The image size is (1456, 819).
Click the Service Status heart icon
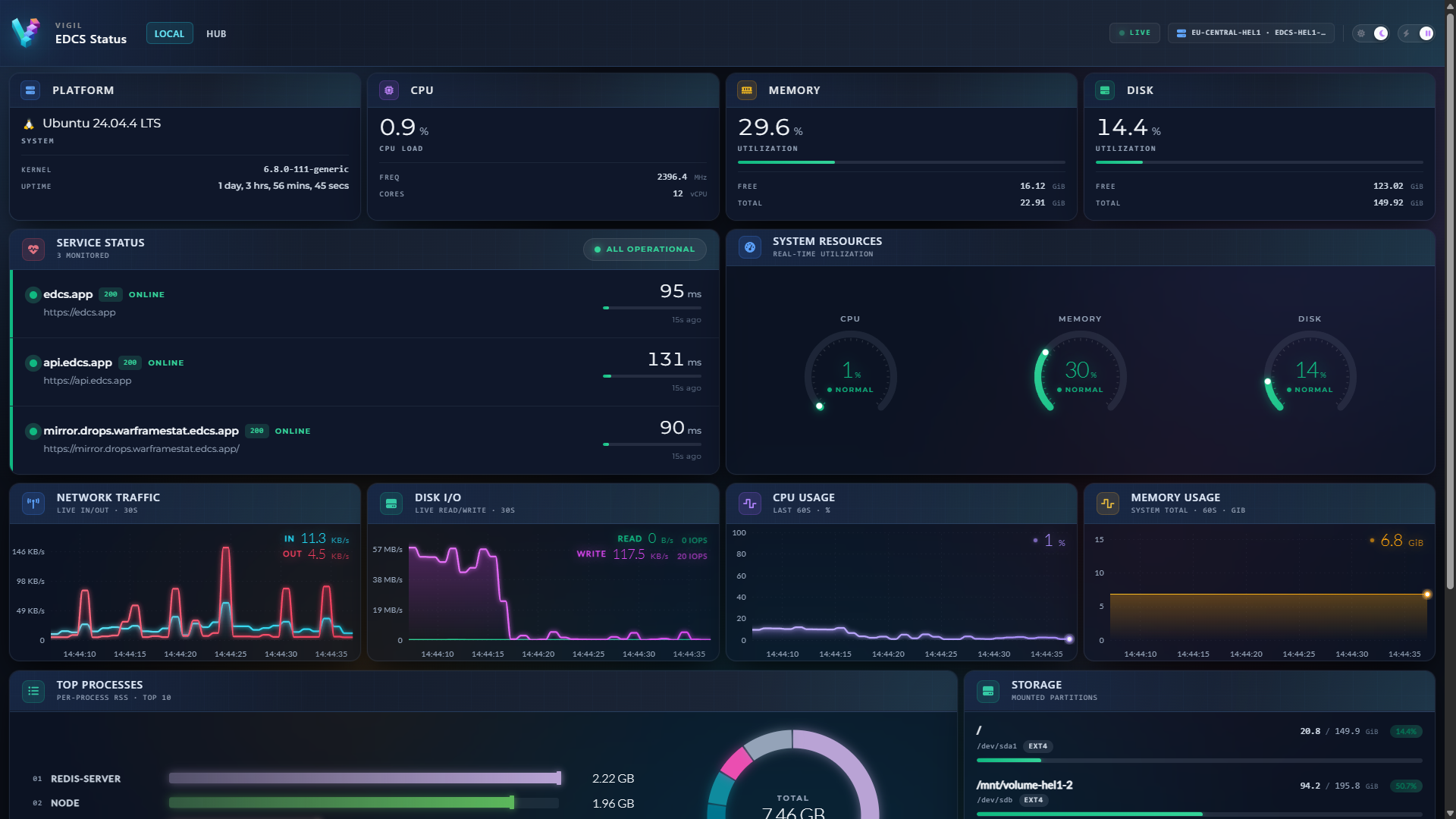pos(33,249)
